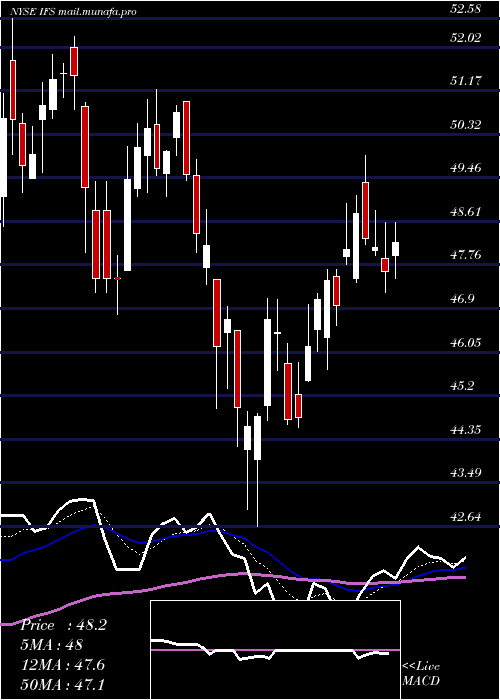Click the <<Live MACD label
The image size is (500, 700).
(421, 674)
